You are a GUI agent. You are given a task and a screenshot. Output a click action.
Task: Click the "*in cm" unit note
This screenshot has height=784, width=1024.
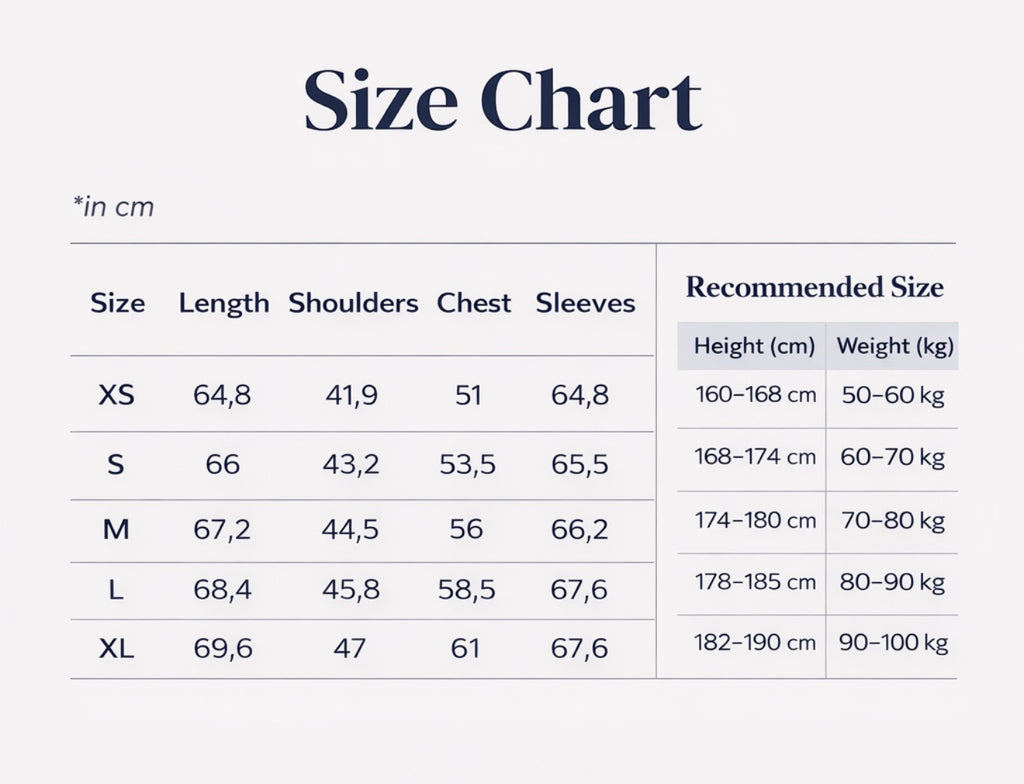click(x=113, y=207)
